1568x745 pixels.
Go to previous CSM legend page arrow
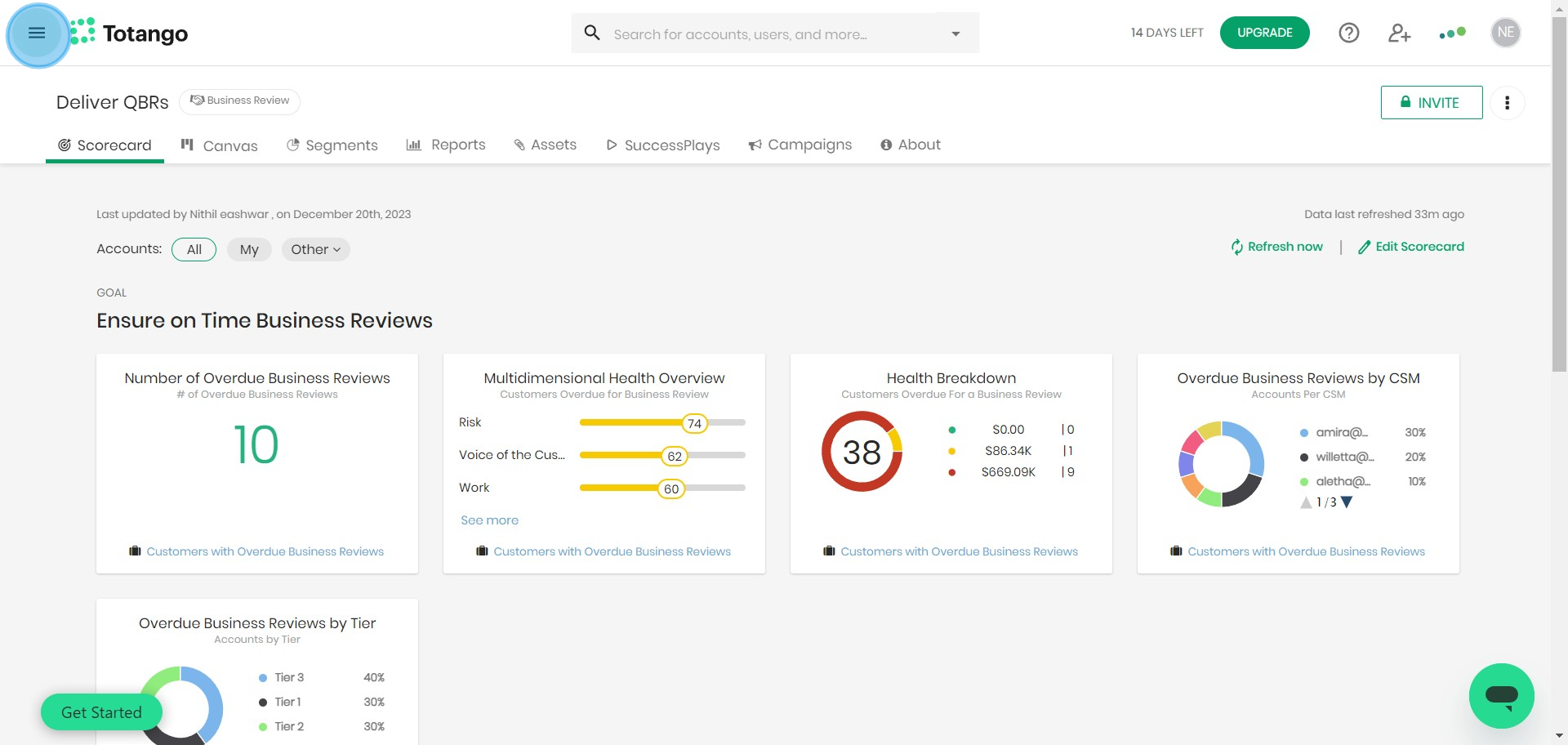click(x=1306, y=502)
